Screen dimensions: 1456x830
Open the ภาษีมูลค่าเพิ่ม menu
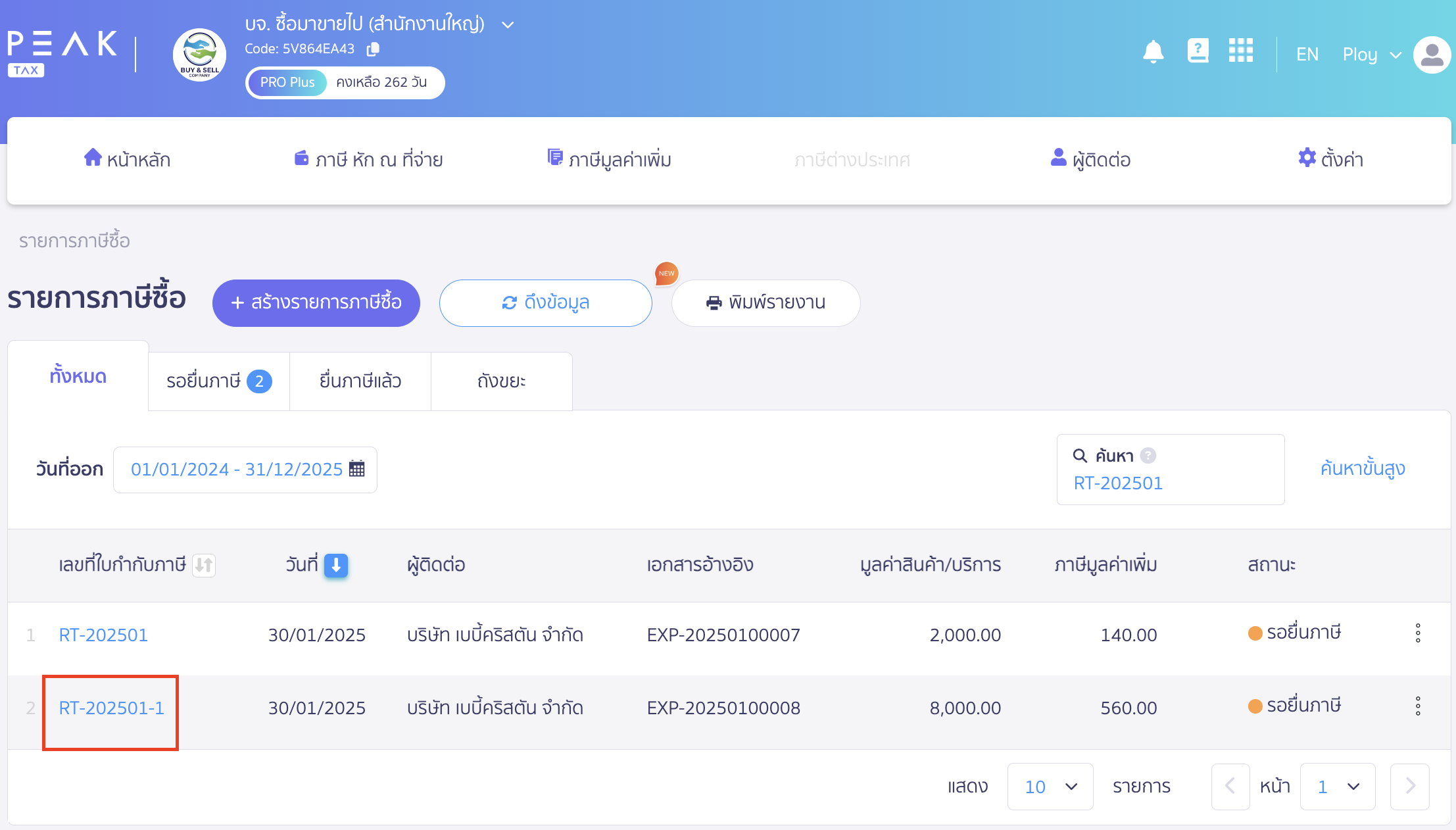[610, 159]
